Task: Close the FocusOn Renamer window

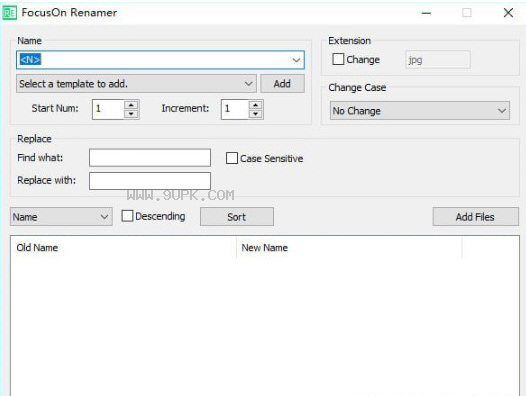Action: click(x=508, y=13)
